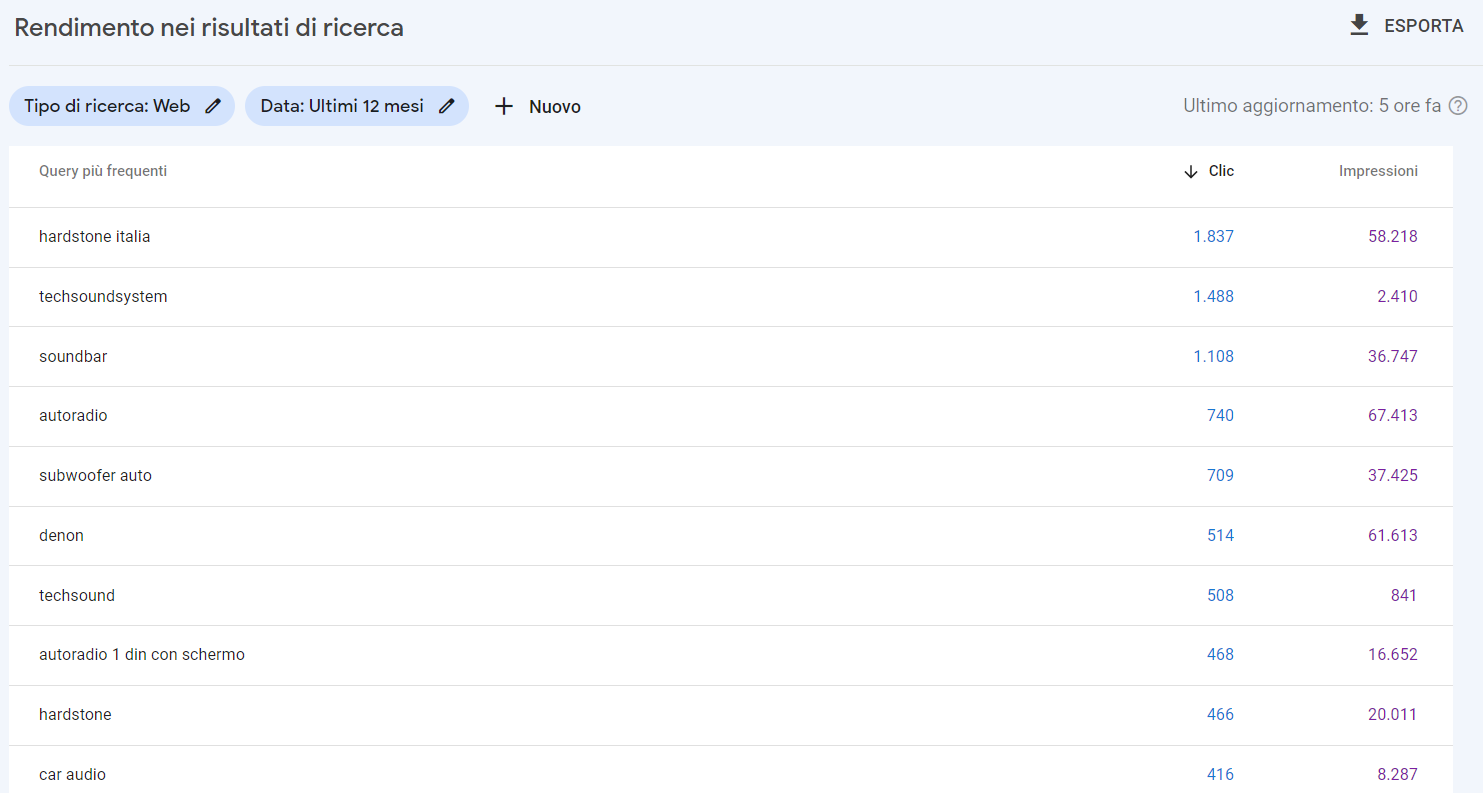Sort table by Impressioni column header

click(x=1378, y=171)
